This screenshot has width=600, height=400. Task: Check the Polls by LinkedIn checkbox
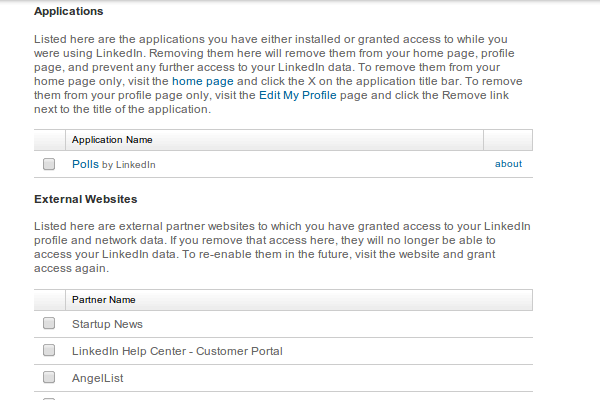click(x=49, y=164)
